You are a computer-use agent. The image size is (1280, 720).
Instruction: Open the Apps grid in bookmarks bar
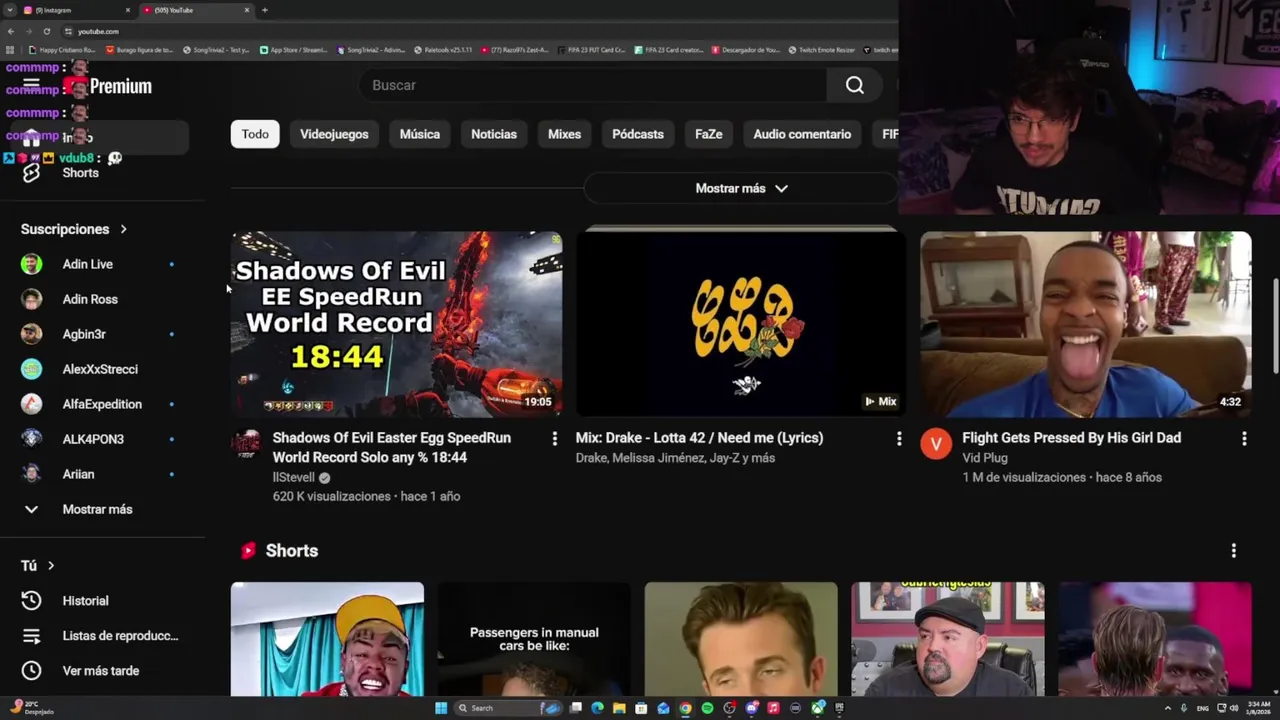10,49
